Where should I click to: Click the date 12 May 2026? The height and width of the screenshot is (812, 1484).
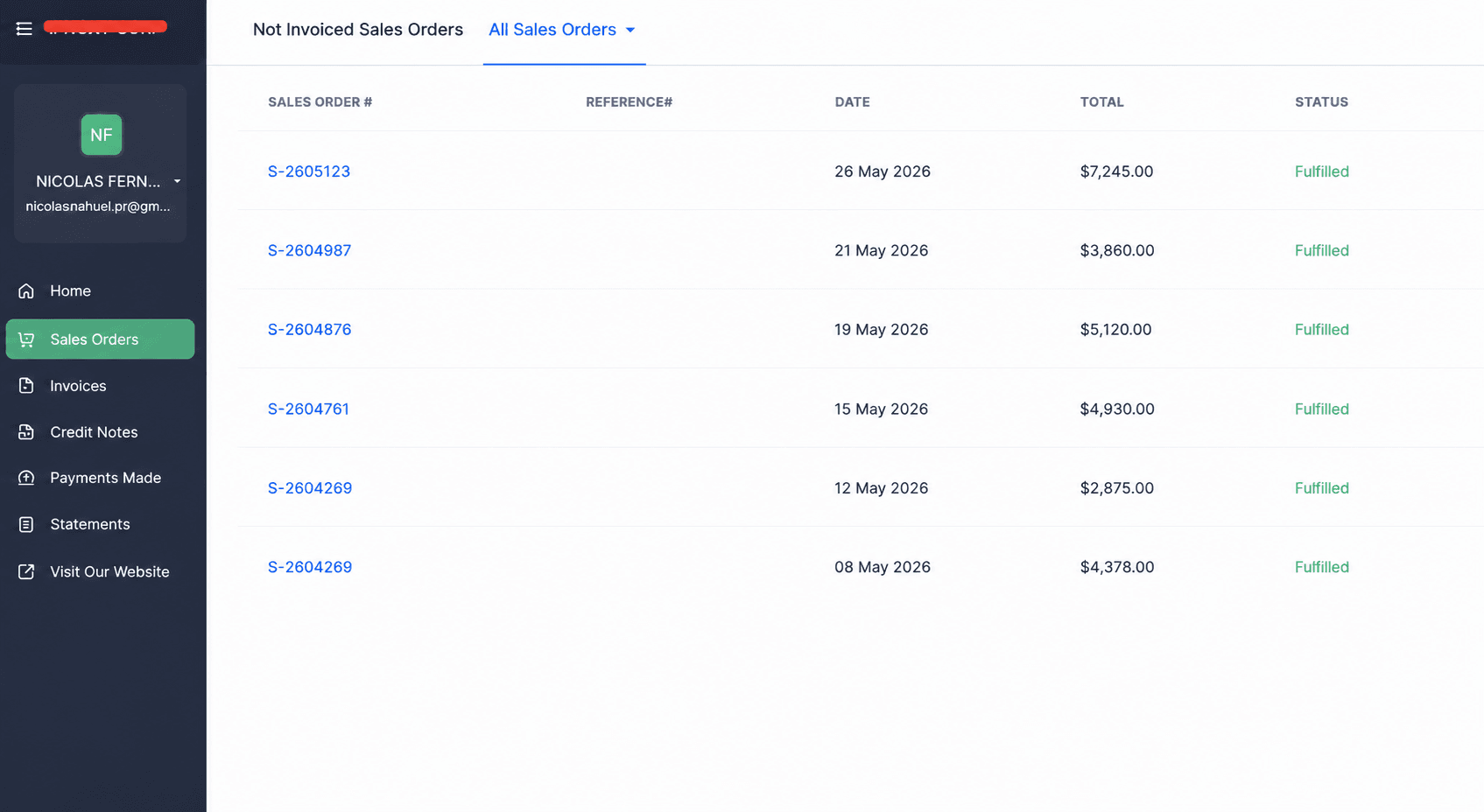pos(882,488)
